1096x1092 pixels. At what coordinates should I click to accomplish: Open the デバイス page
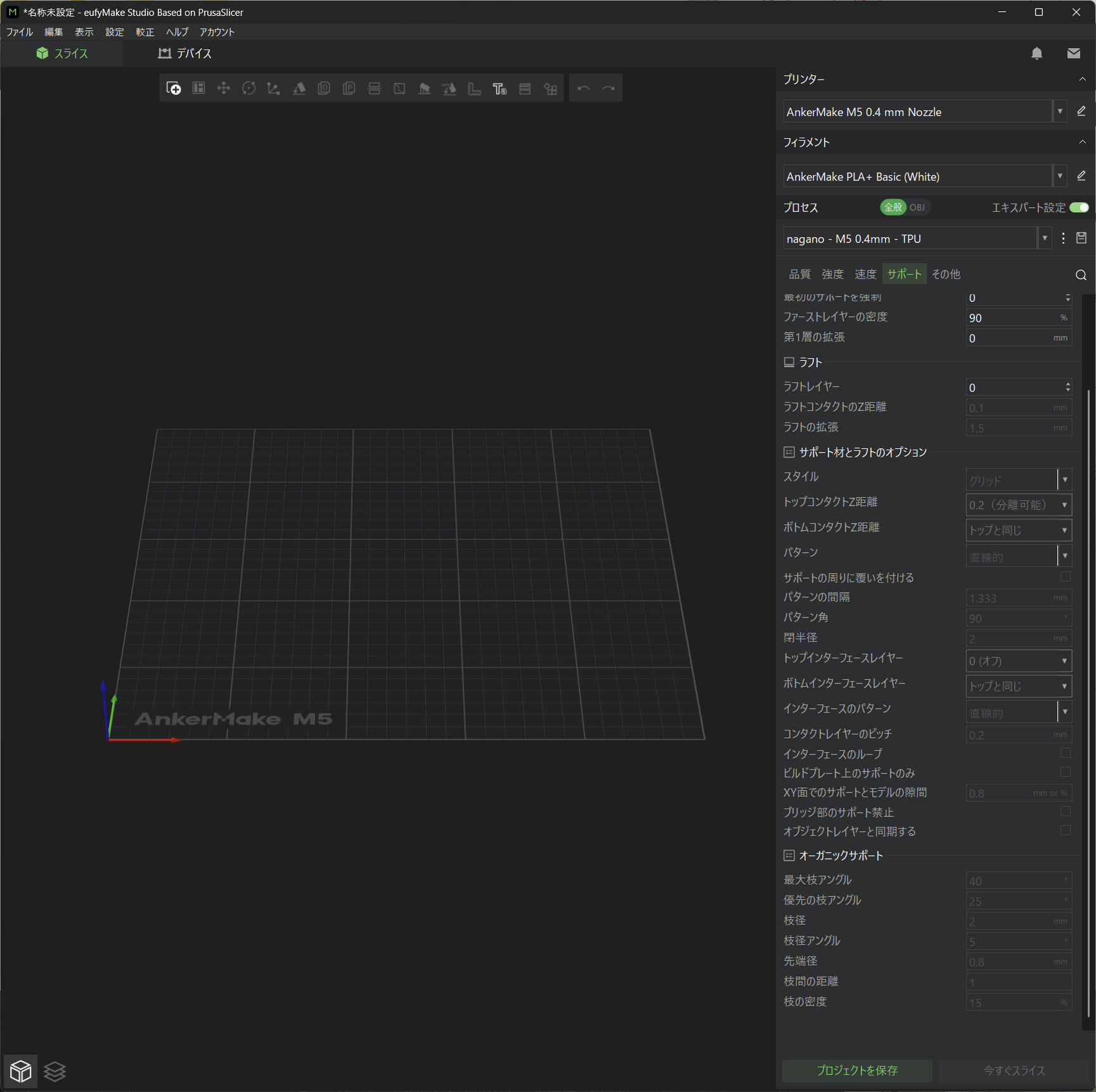click(x=185, y=54)
